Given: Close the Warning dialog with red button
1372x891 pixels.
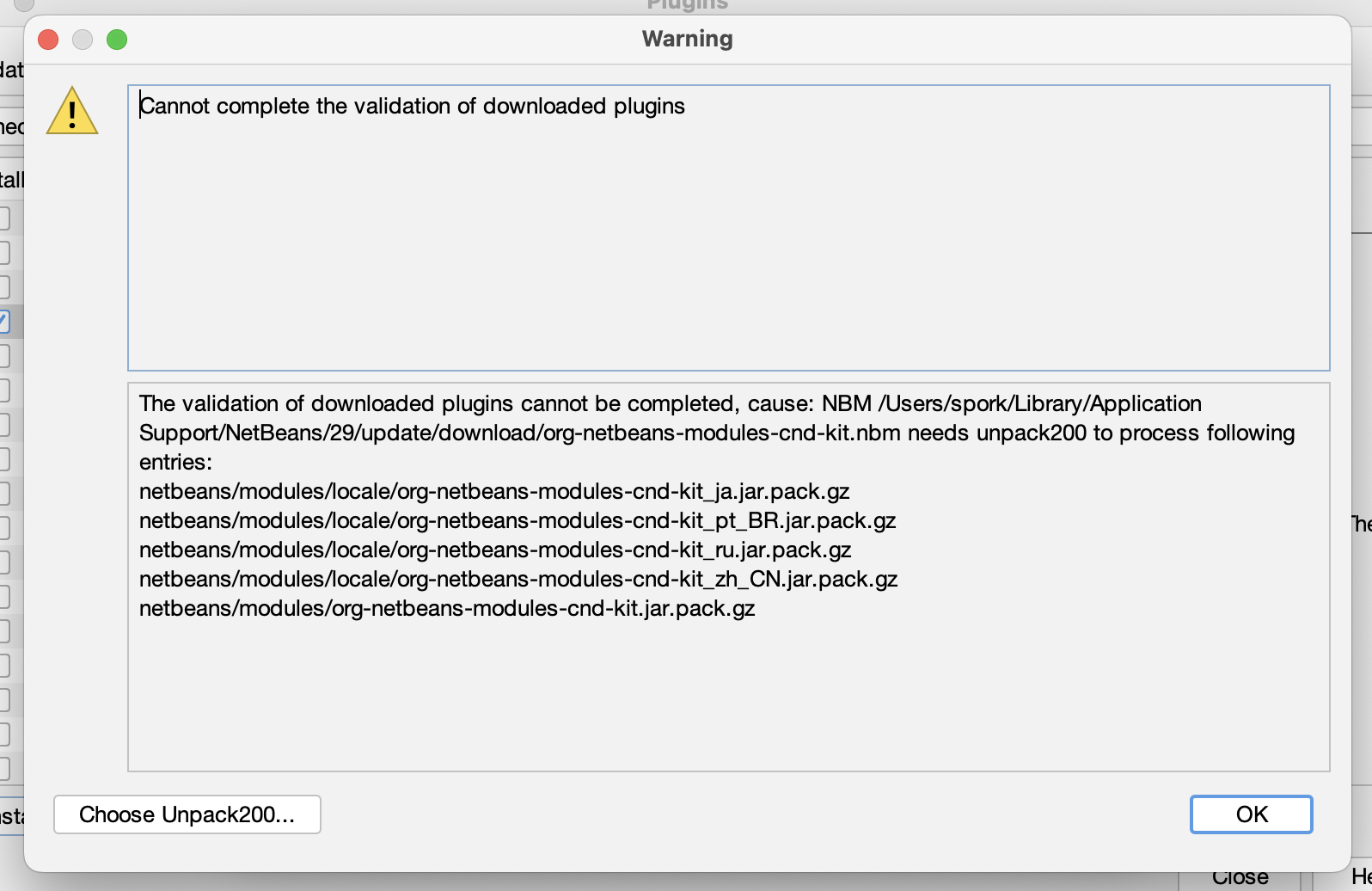Looking at the screenshot, I should [x=48, y=40].
